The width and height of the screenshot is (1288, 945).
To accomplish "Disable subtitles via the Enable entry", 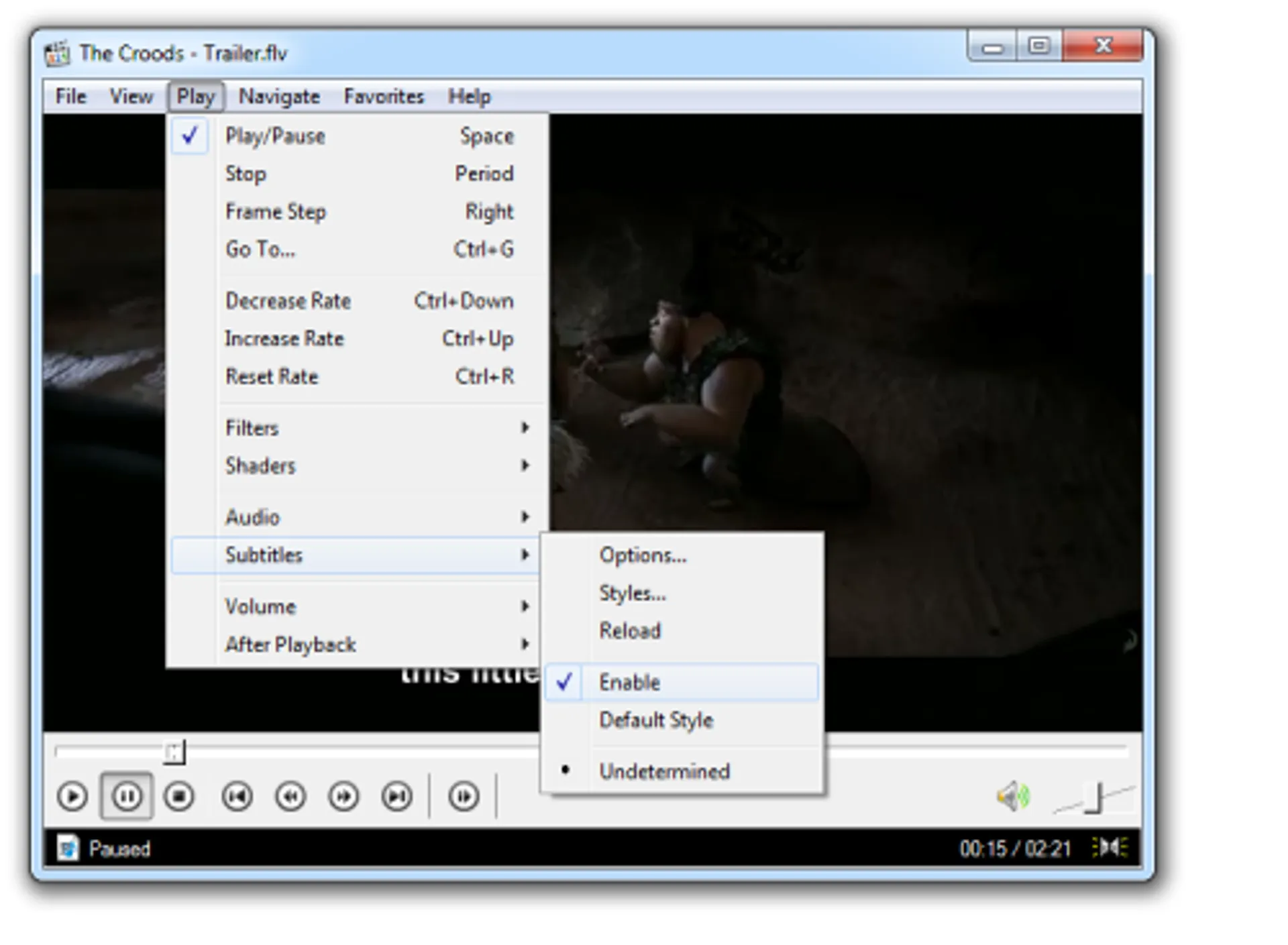I will click(x=629, y=682).
